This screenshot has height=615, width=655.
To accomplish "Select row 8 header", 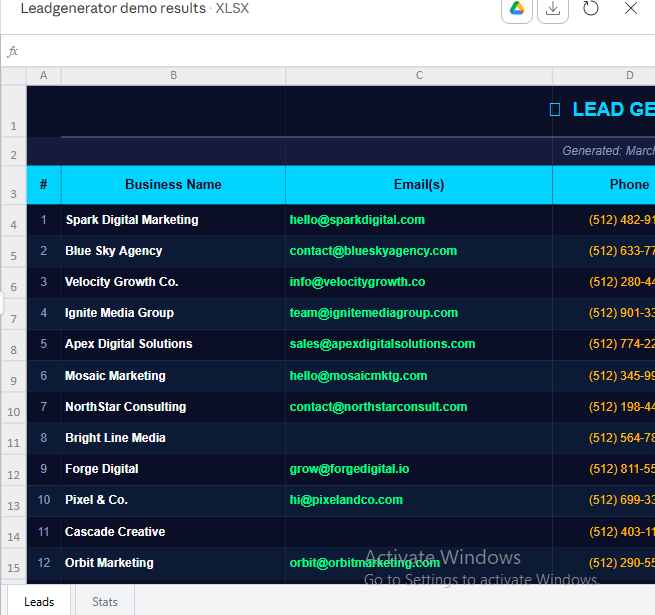I will click(x=13, y=345).
